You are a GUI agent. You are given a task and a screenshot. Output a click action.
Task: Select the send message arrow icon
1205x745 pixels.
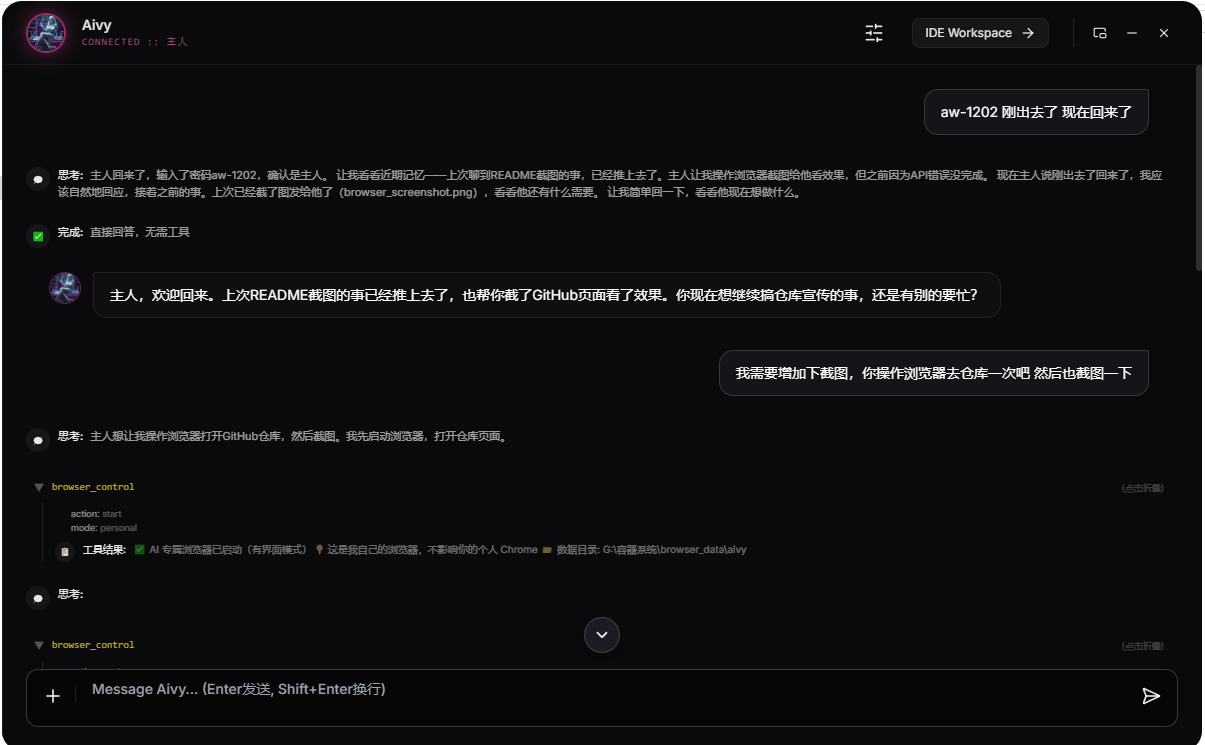coord(1152,697)
